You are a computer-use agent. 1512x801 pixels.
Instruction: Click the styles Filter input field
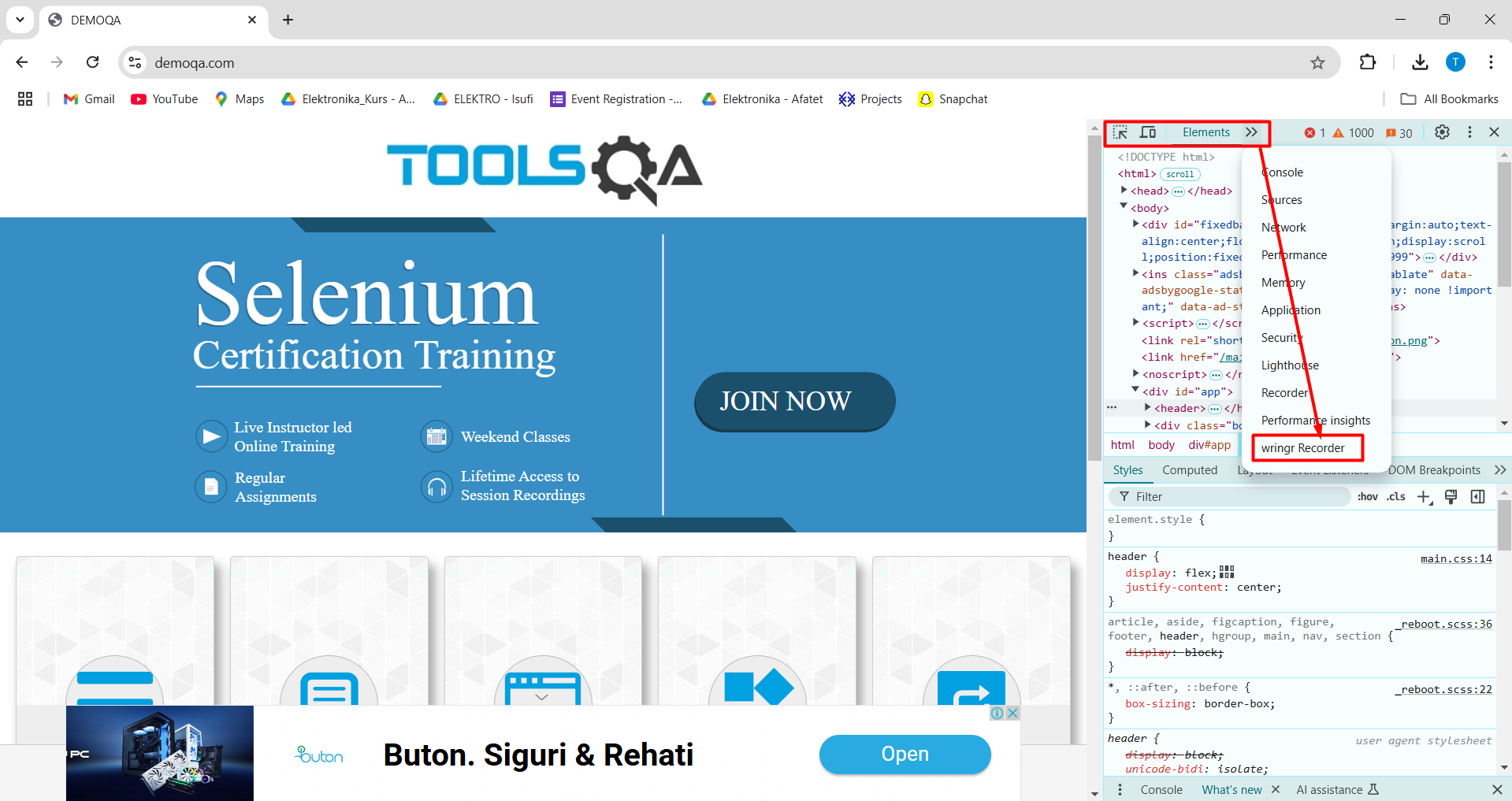pos(1229,497)
